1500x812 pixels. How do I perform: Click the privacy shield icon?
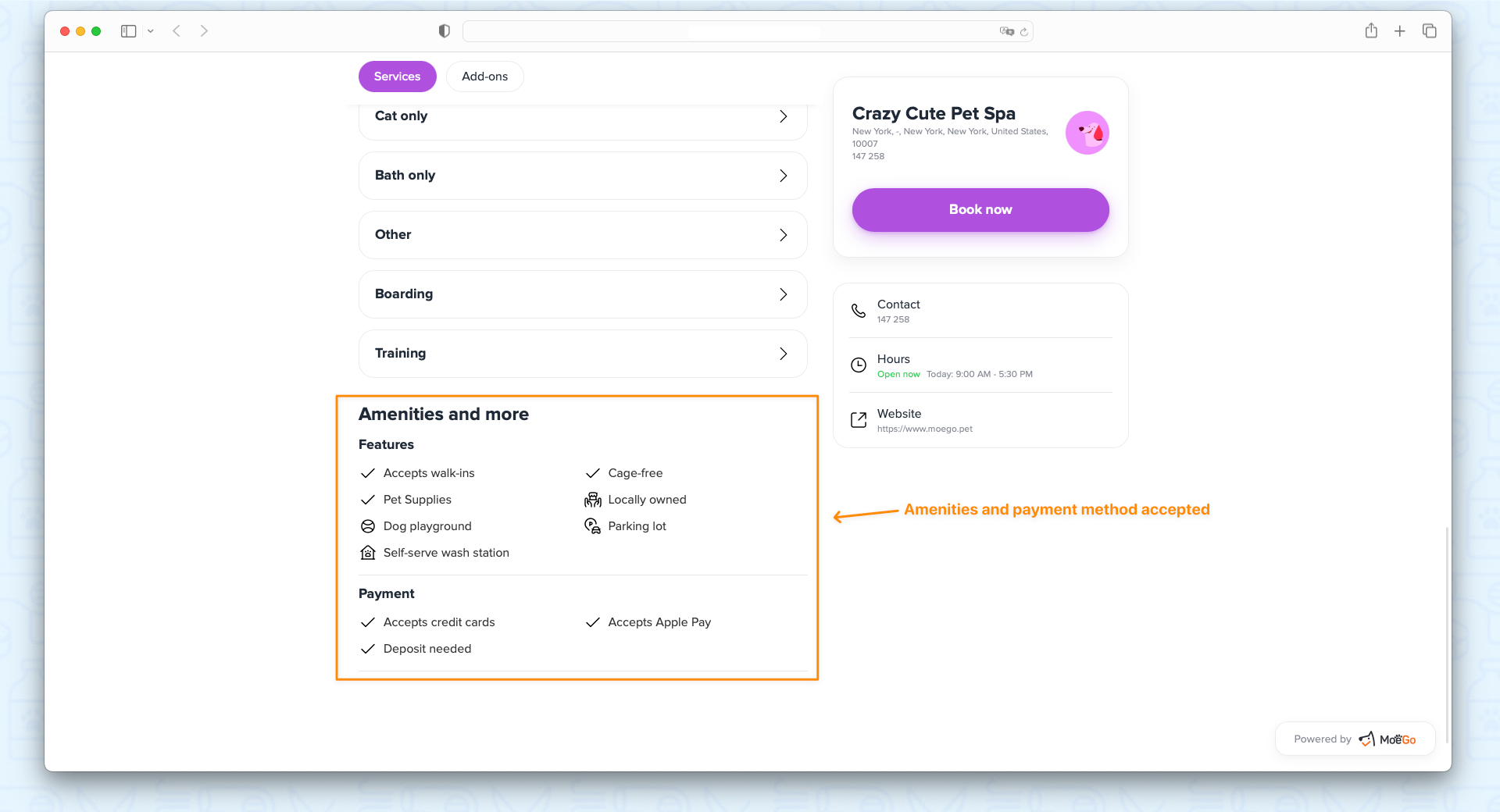pos(445,31)
